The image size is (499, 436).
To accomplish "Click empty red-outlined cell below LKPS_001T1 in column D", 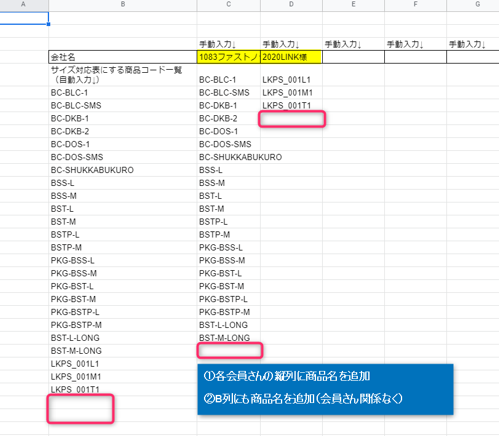I will pyautogui.click(x=292, y=119).
